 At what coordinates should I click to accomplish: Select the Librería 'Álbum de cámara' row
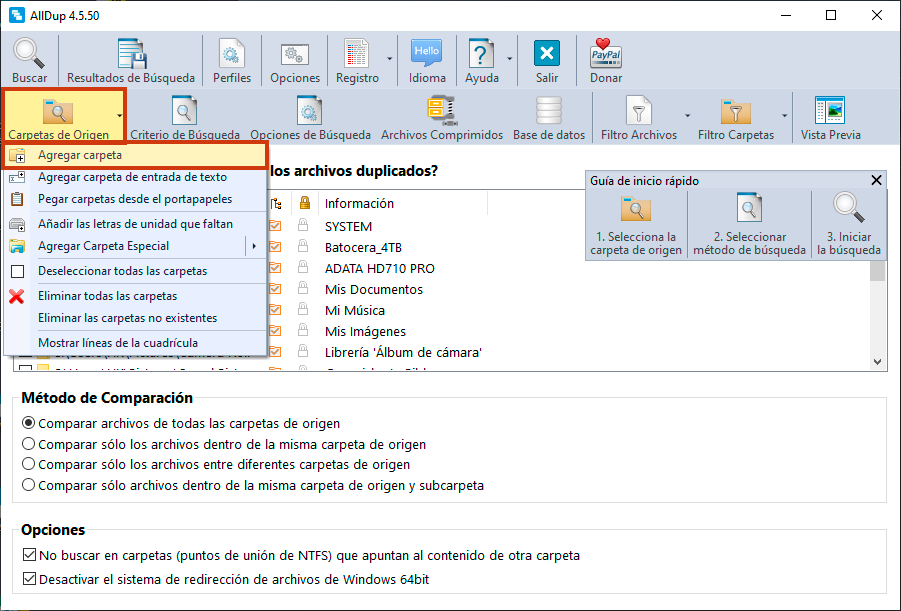click(x=403, y=352)
